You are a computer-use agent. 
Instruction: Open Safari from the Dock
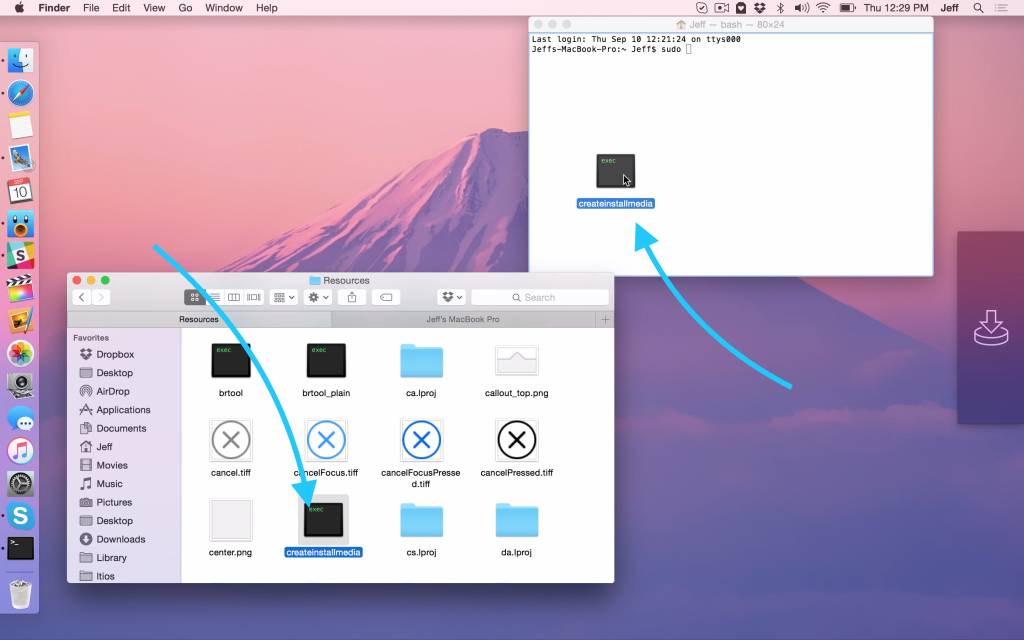(21, 93)
